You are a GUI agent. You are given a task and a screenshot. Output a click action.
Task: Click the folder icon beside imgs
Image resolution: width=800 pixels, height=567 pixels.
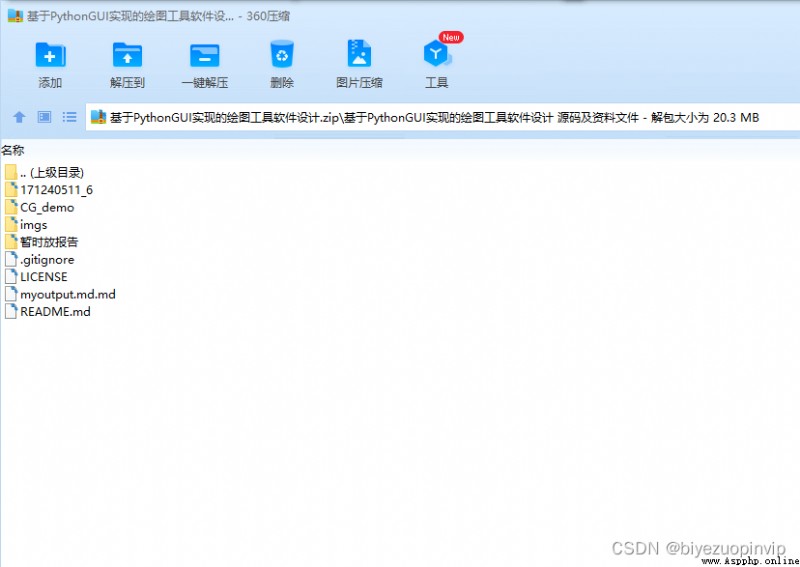[11, 224]
